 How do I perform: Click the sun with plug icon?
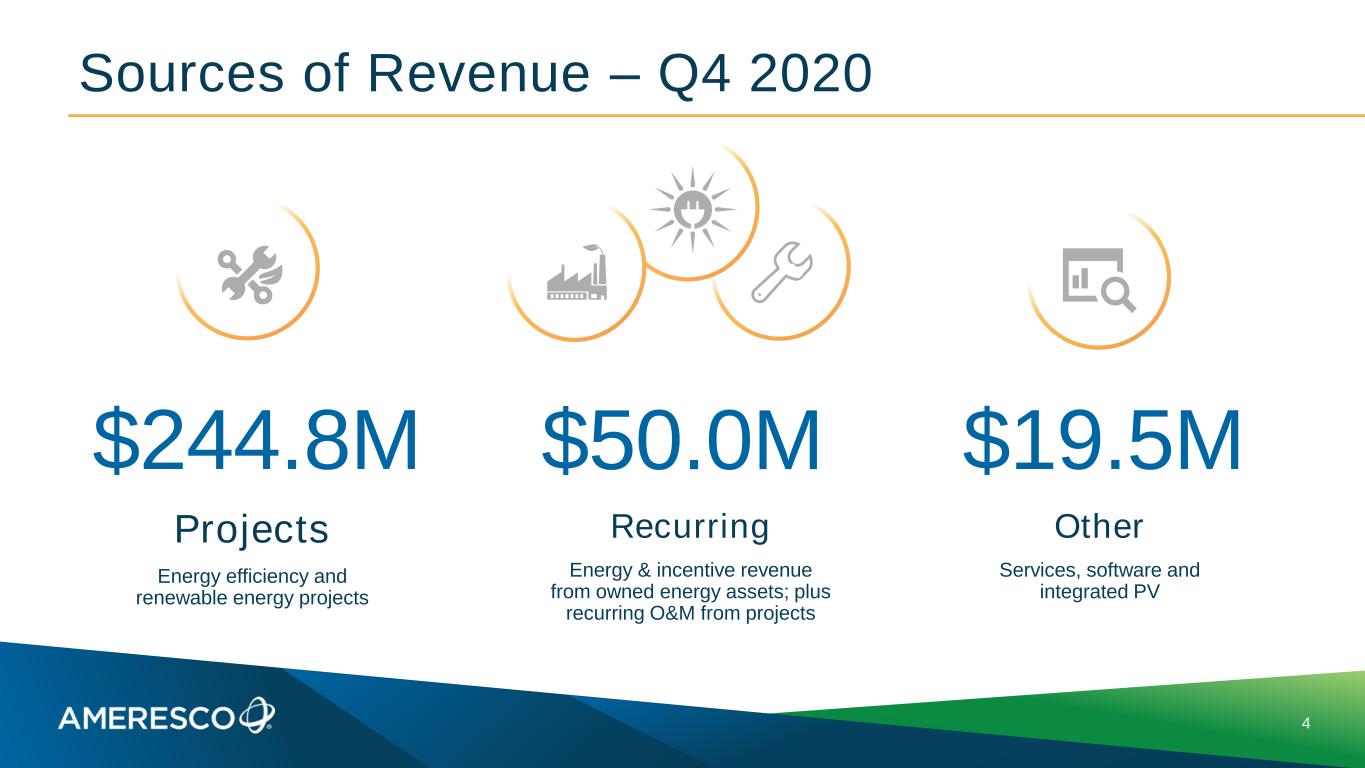[692, 209]
